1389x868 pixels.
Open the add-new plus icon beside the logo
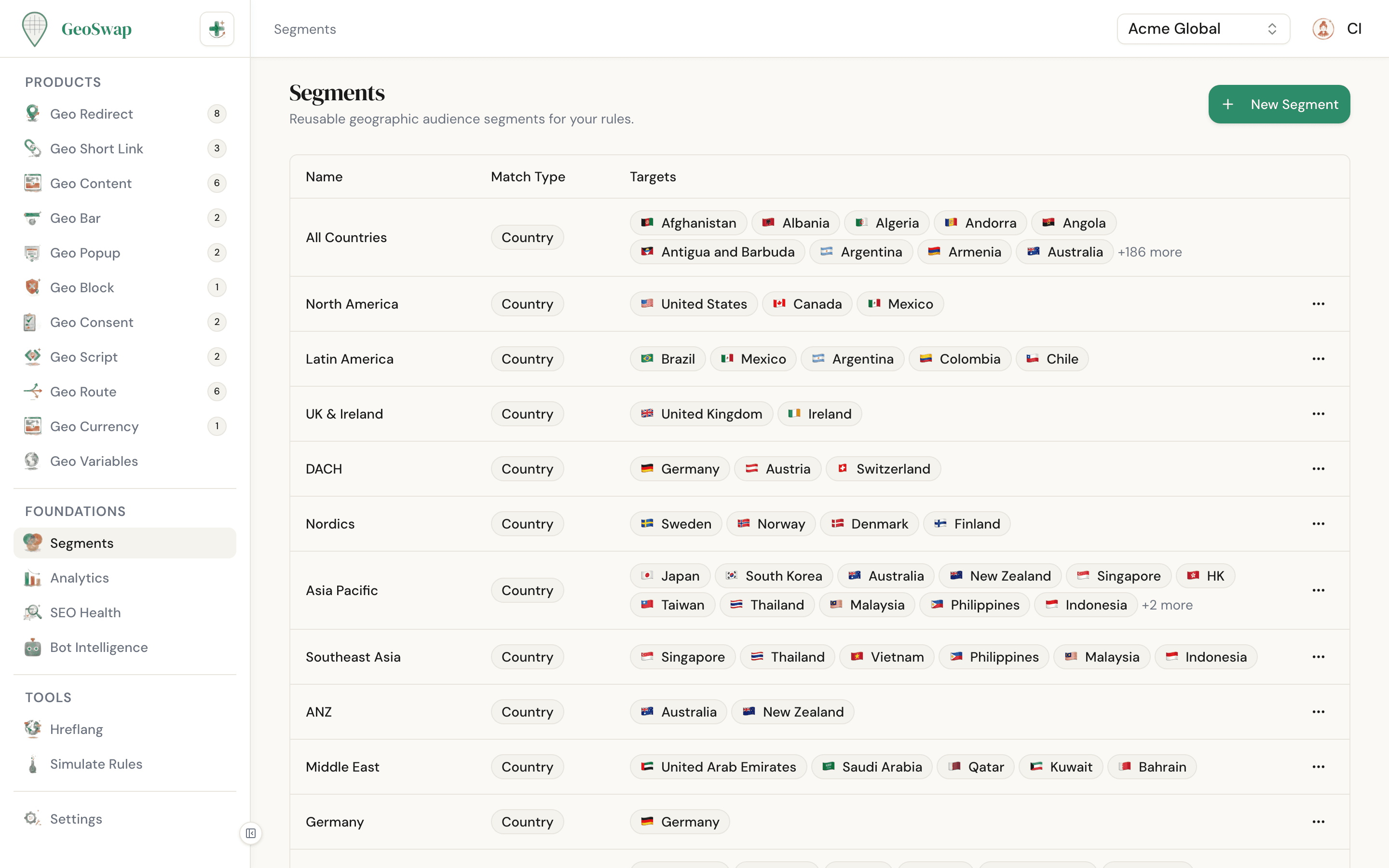217,28
